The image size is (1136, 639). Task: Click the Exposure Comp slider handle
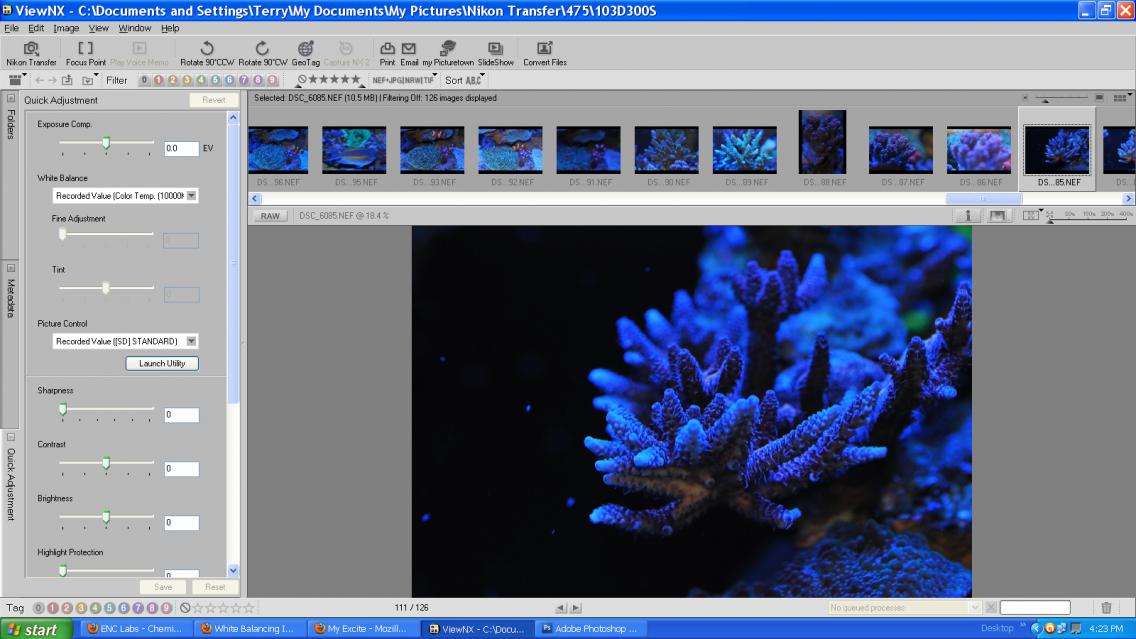tap(106, 143)
